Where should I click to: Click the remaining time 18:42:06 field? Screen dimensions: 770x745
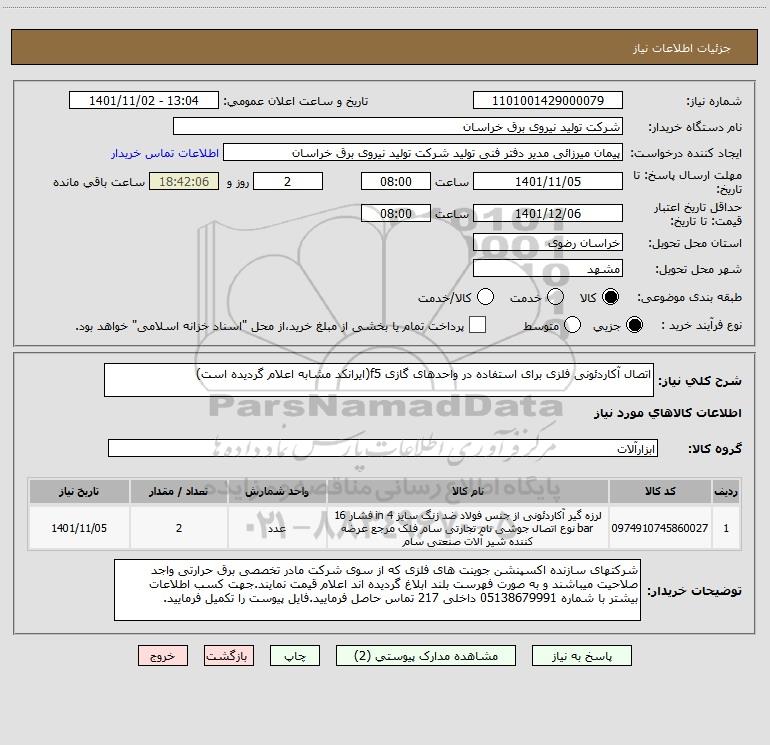coord(184,181)
